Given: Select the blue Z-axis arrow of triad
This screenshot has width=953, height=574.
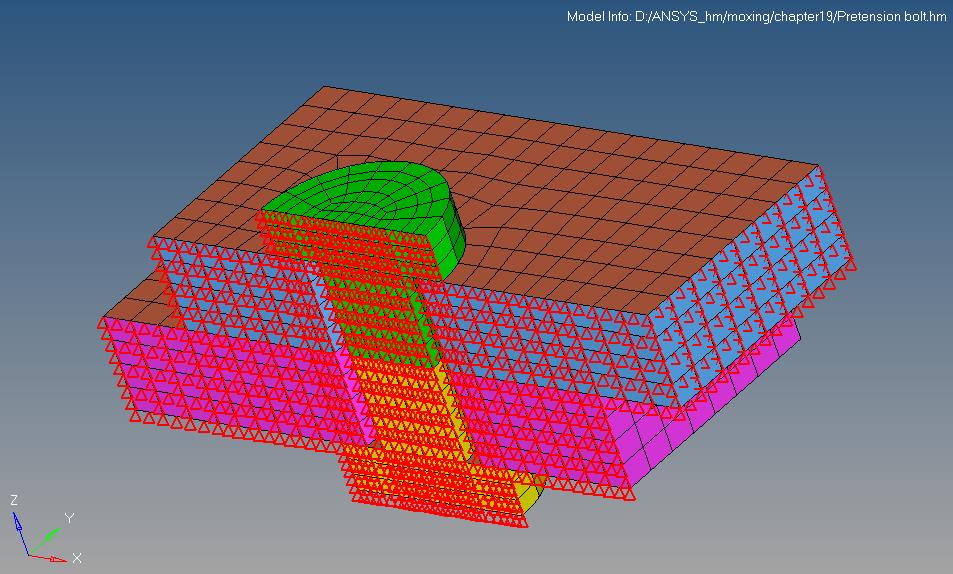Looking at the screenshot, I should (x=19, y=530).
